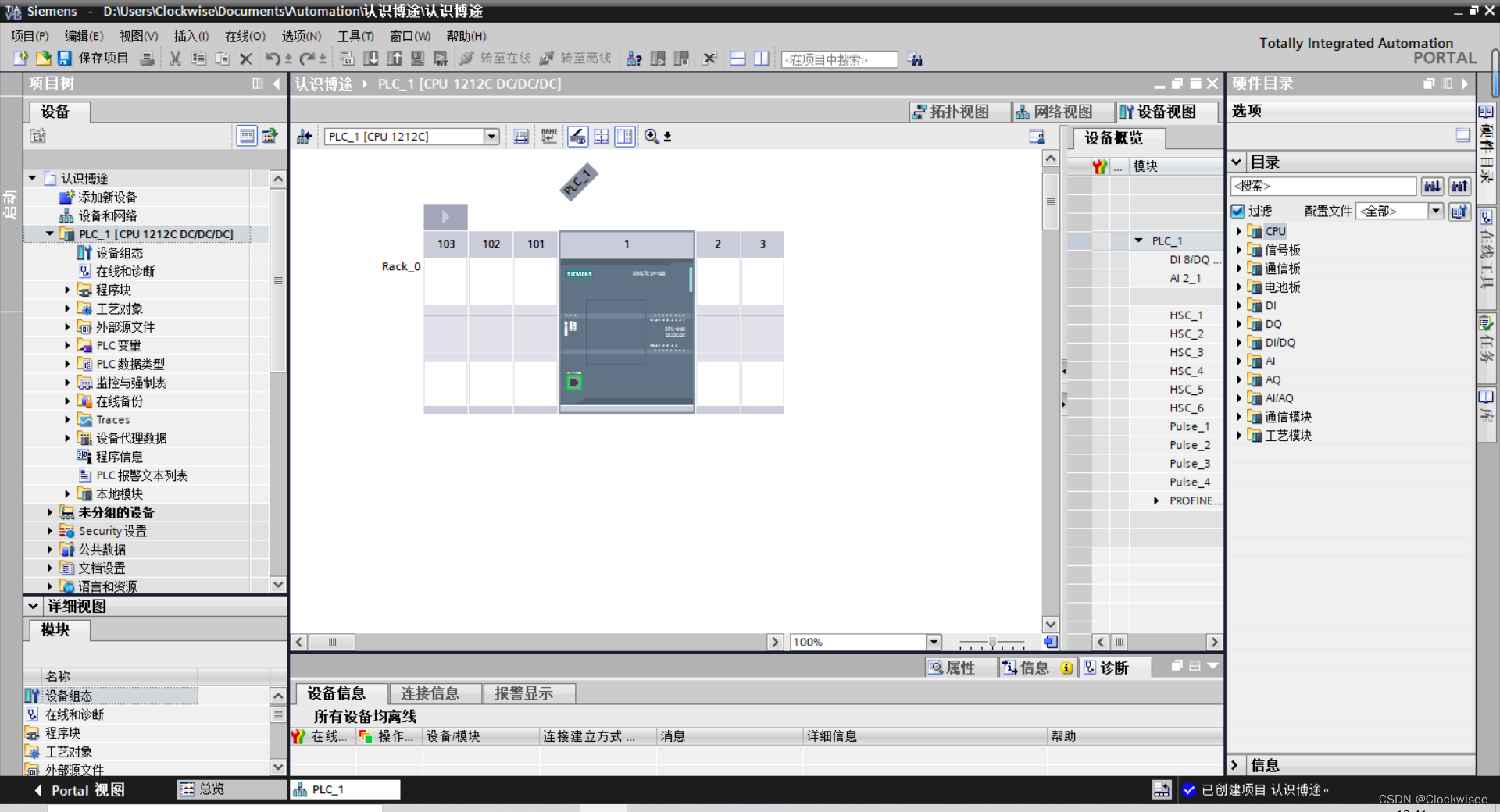Image resolution: width=1500 pixels, height=812 pixels.
Task: Toggle the 过滤 filter checkbox in catalog
Action: tap(1237, 211)
